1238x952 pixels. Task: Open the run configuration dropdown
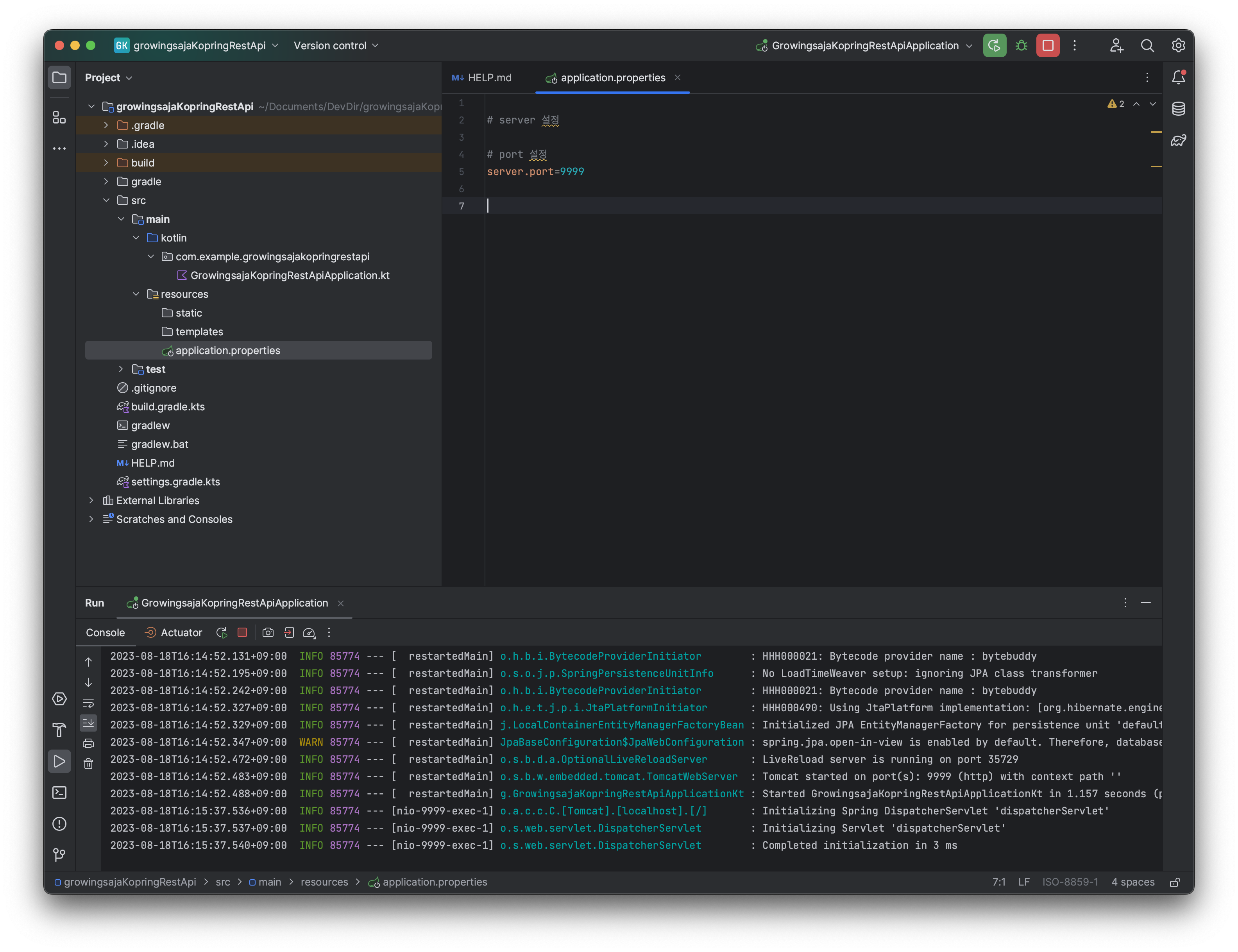click(x=864, y=45)
